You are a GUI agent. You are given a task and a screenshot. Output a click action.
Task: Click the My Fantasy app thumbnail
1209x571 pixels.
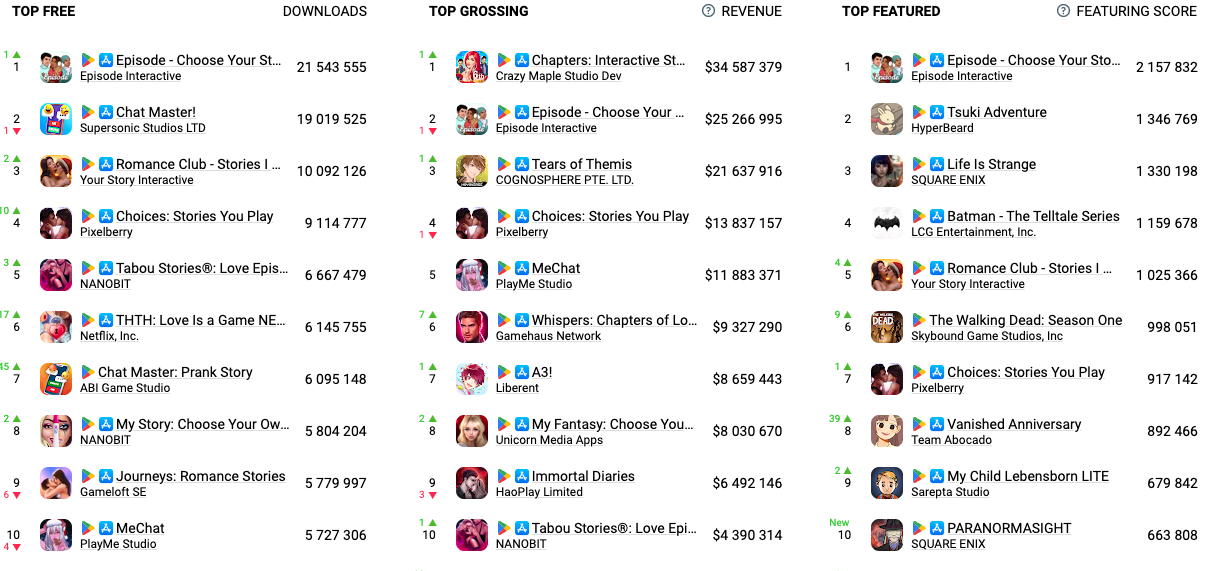pyautogui.click(x=472, y=431)
